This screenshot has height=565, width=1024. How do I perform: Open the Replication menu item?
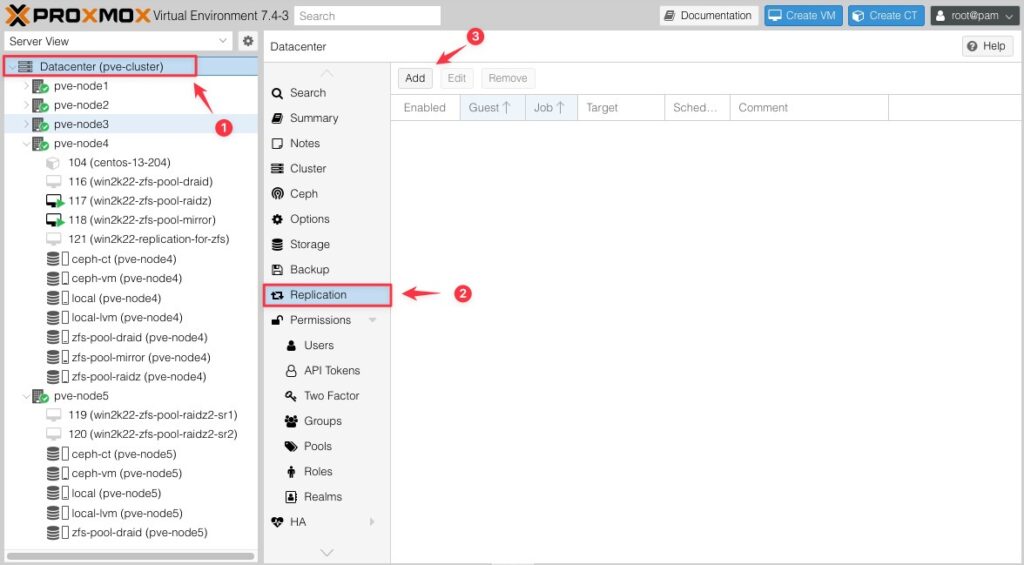pos(327,295)
